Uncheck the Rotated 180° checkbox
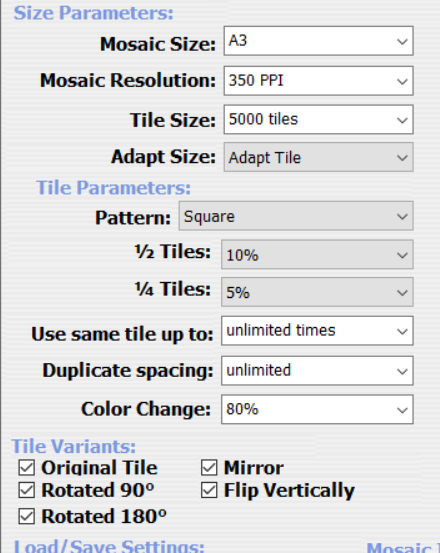The image size is (440, 553). [26, 517]
